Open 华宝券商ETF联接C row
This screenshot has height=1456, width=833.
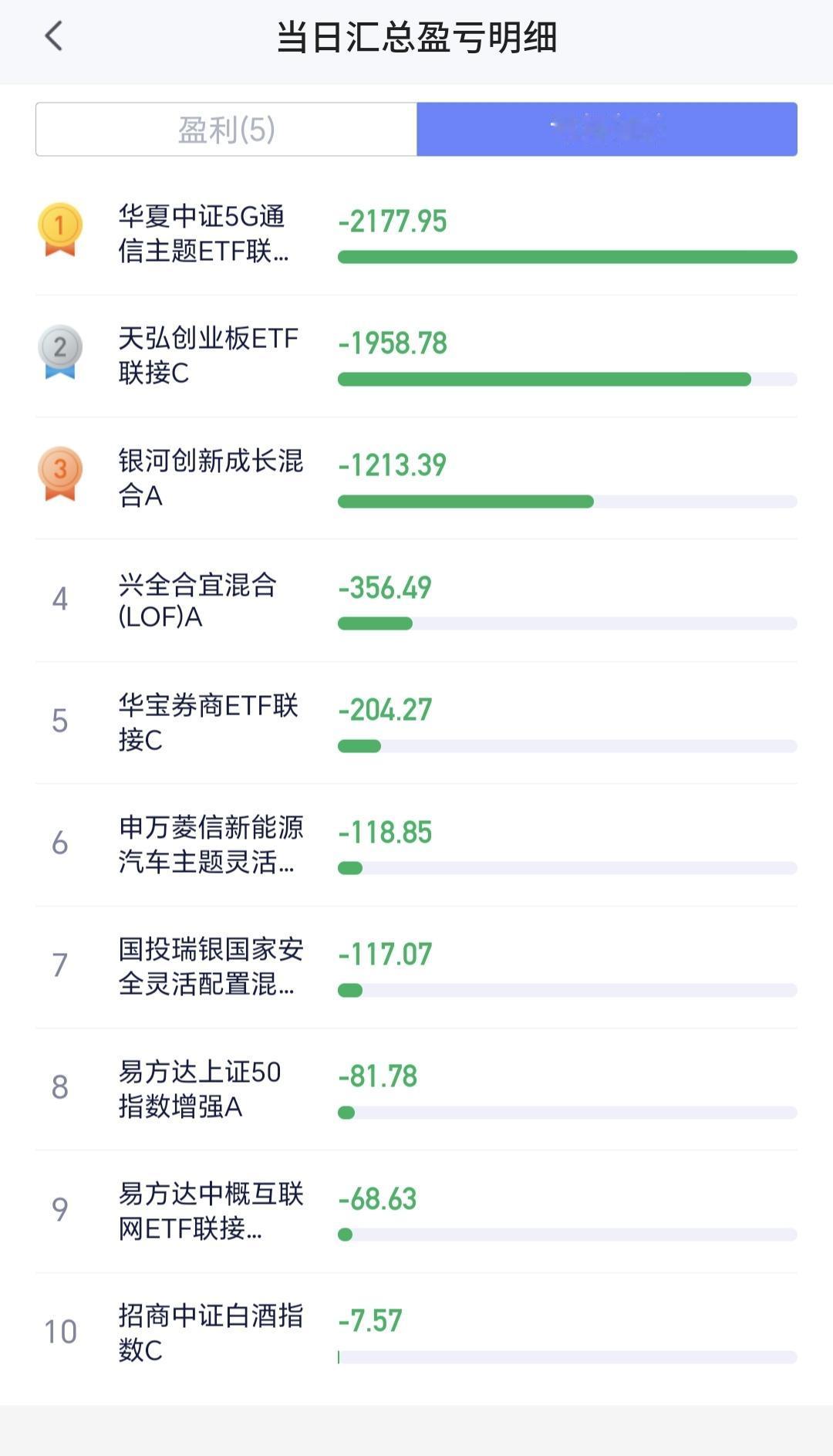pyautogui.click(x=416, y=722)
